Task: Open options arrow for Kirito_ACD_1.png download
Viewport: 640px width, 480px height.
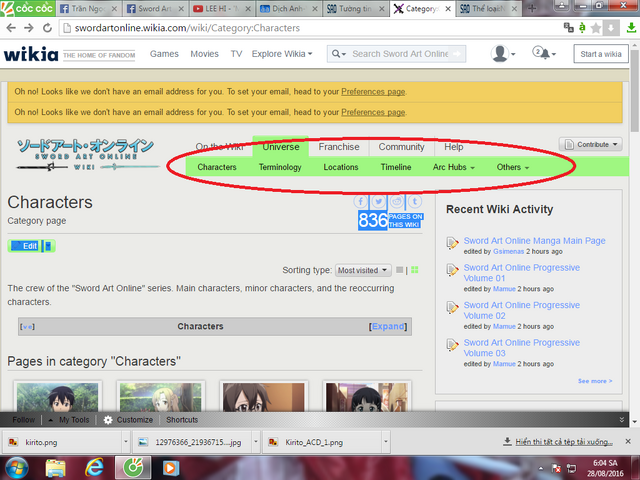Action: click(x=385, y=442)
